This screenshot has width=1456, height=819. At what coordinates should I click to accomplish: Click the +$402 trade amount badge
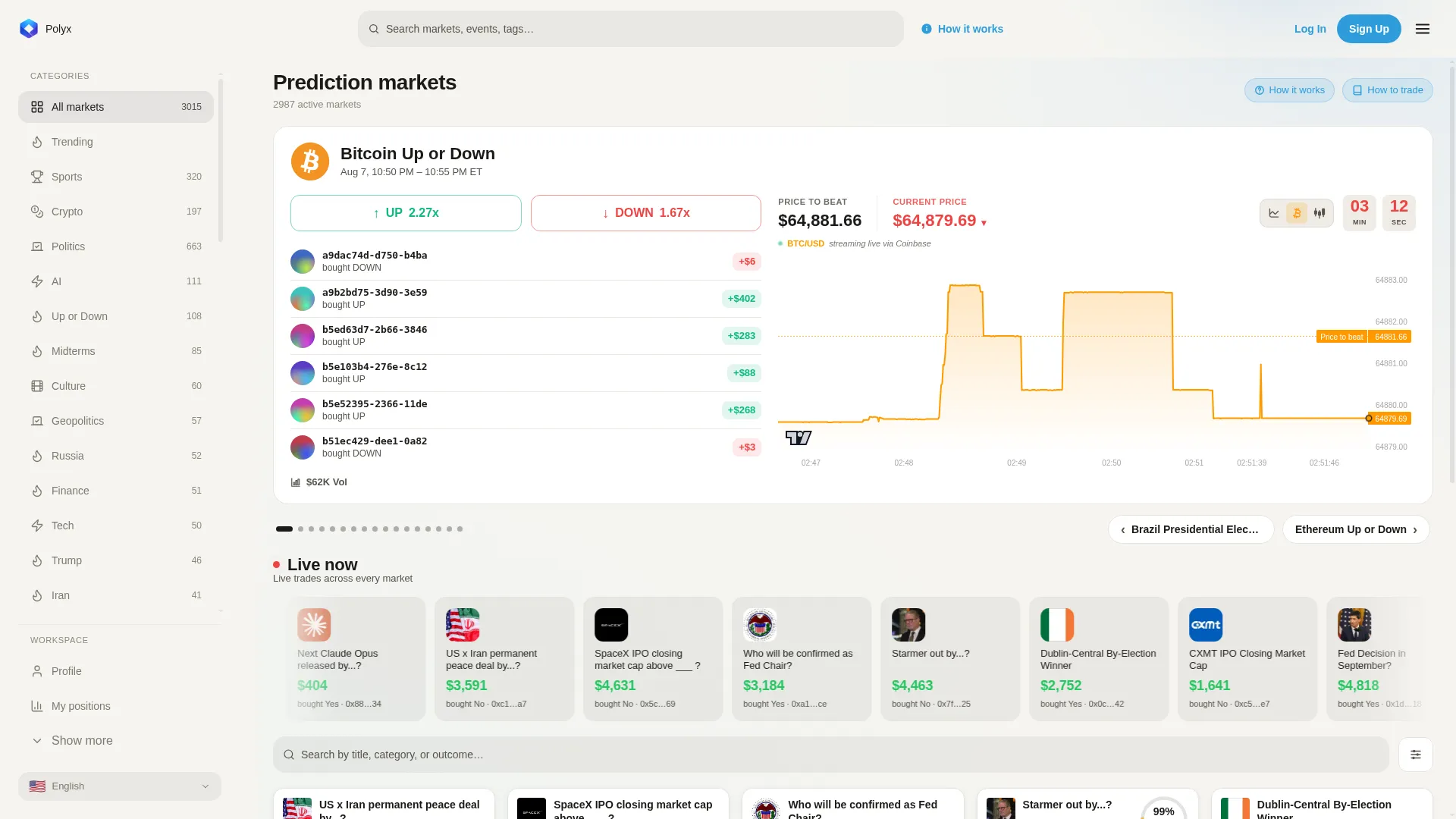(742, 299)
